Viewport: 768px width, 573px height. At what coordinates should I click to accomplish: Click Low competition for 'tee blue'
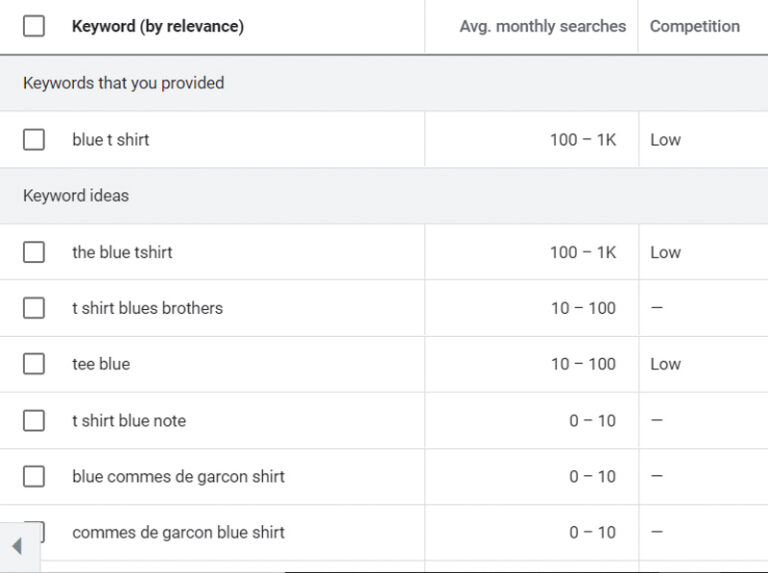(x=665, y=364)
